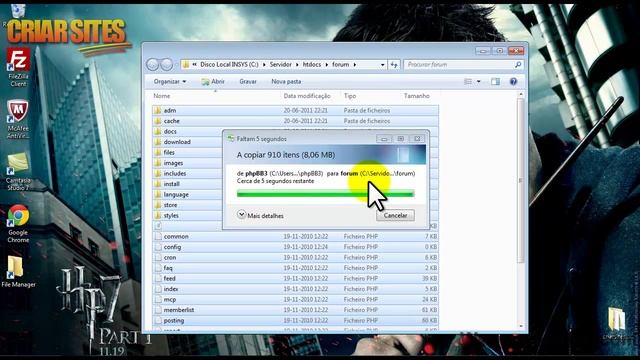Select the images folder icon
Image resolution: width=640 pixels, height=360 pixels.
click(x=158, y=163)
